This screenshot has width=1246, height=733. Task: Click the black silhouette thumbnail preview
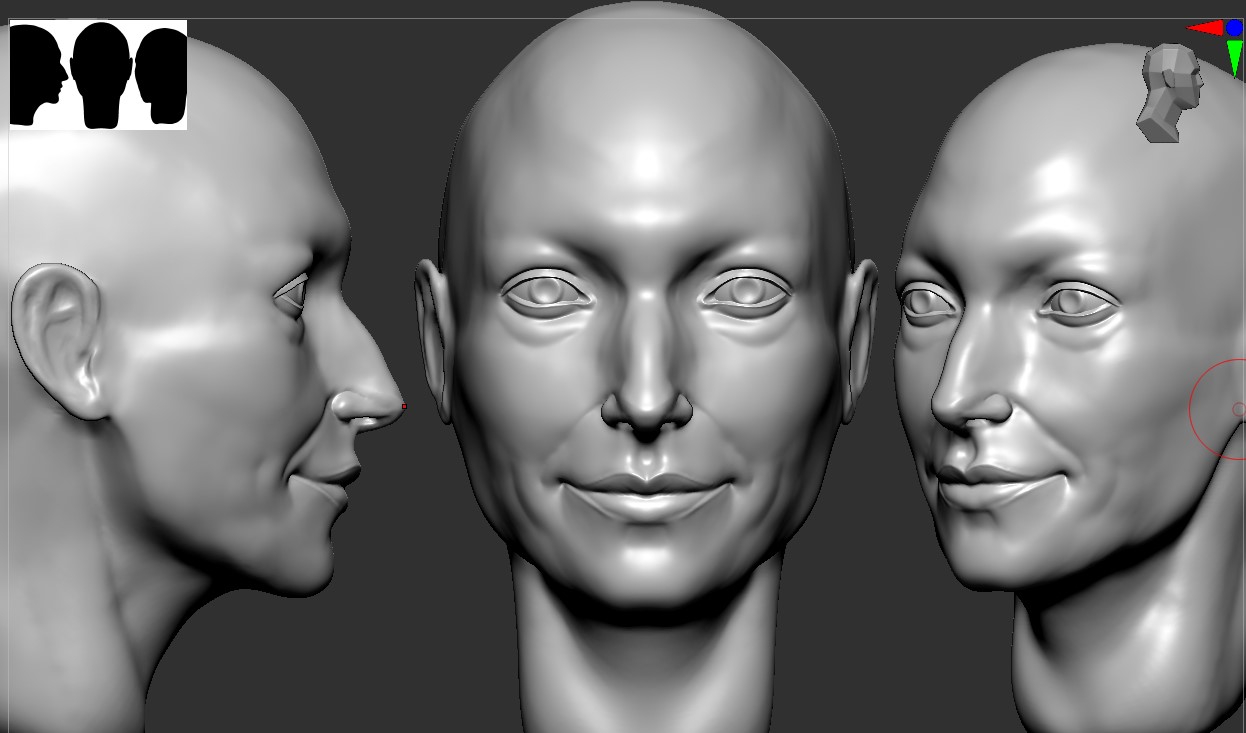98,75
